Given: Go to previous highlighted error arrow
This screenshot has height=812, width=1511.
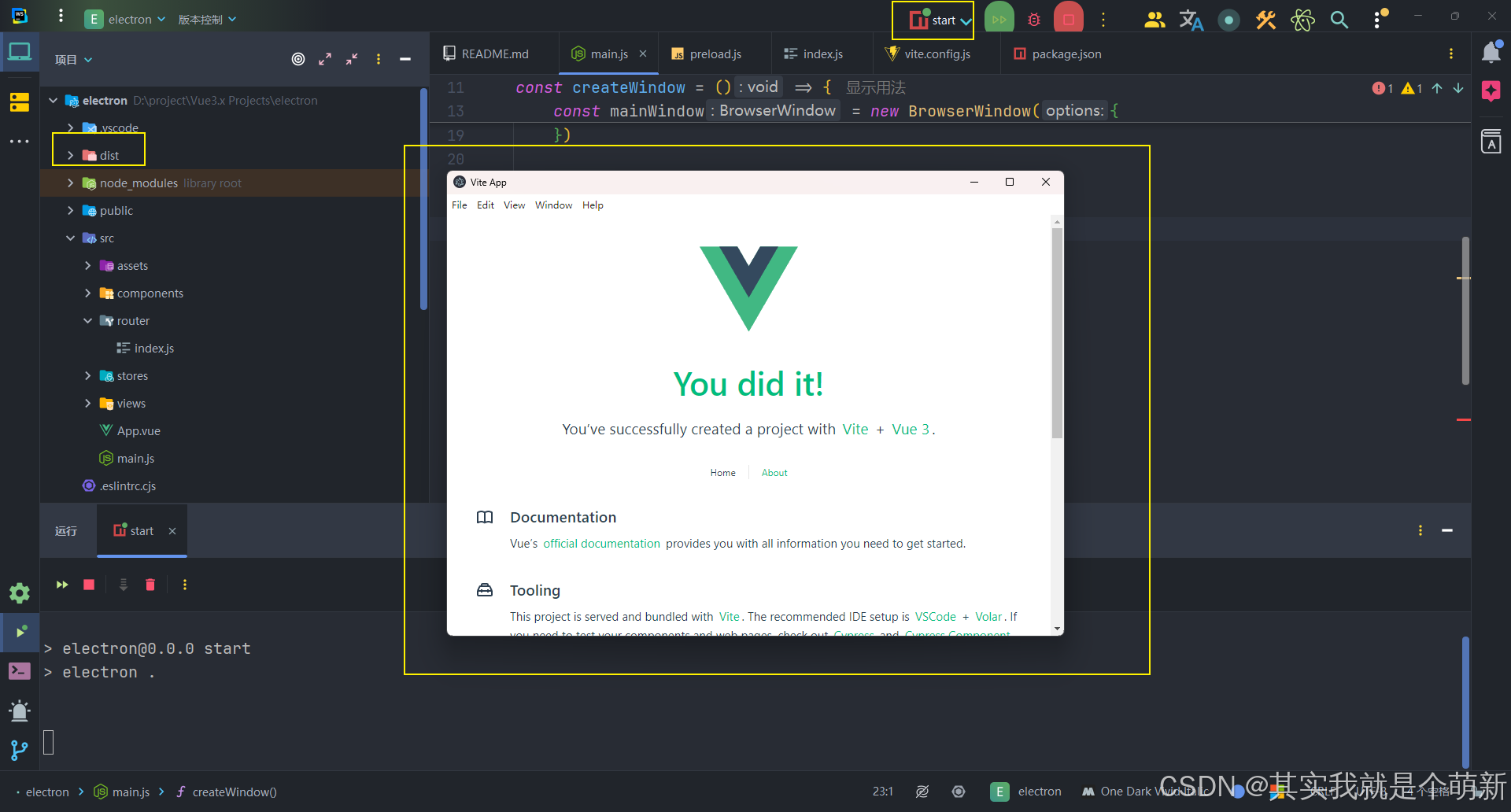Looking at the screenshot, I should tap(1437, 88).
